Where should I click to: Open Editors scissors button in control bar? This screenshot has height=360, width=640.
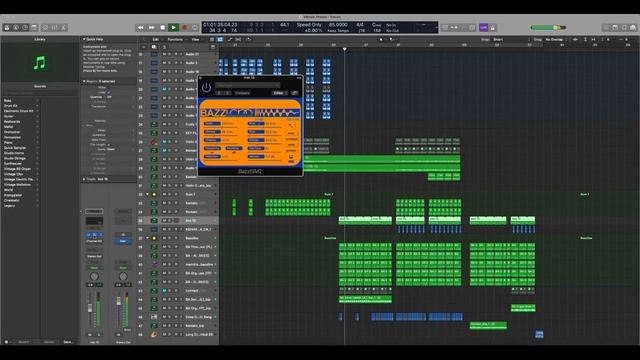tap(63, 27)
